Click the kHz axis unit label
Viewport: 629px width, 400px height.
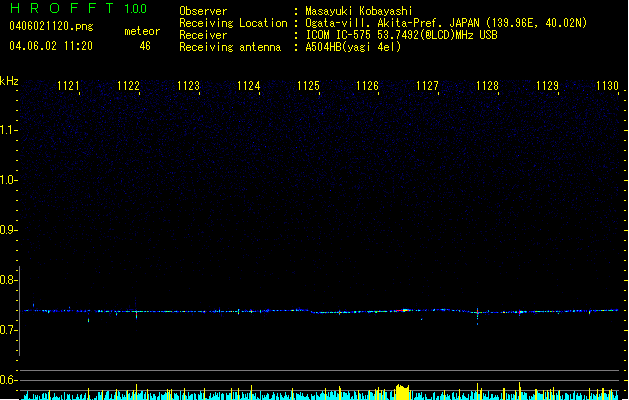[9, 81]
